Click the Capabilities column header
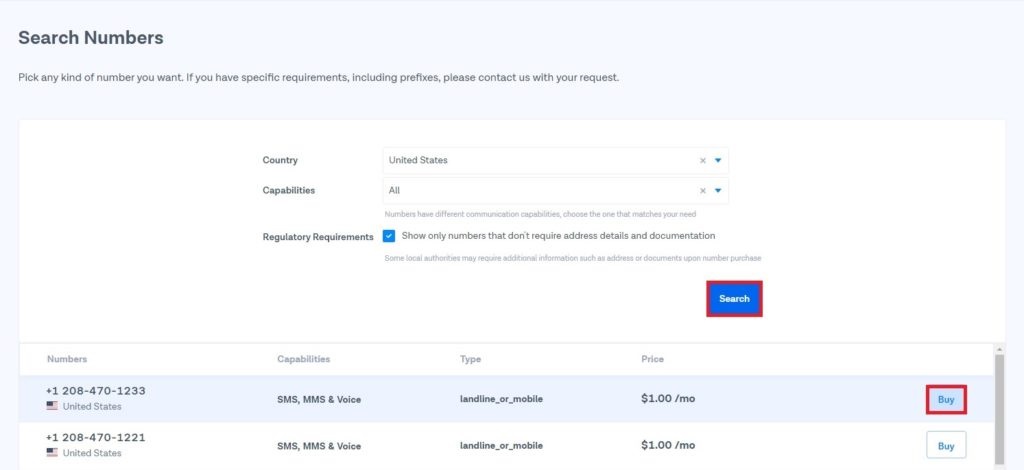 pyautogui.click(x=304, y=359)
